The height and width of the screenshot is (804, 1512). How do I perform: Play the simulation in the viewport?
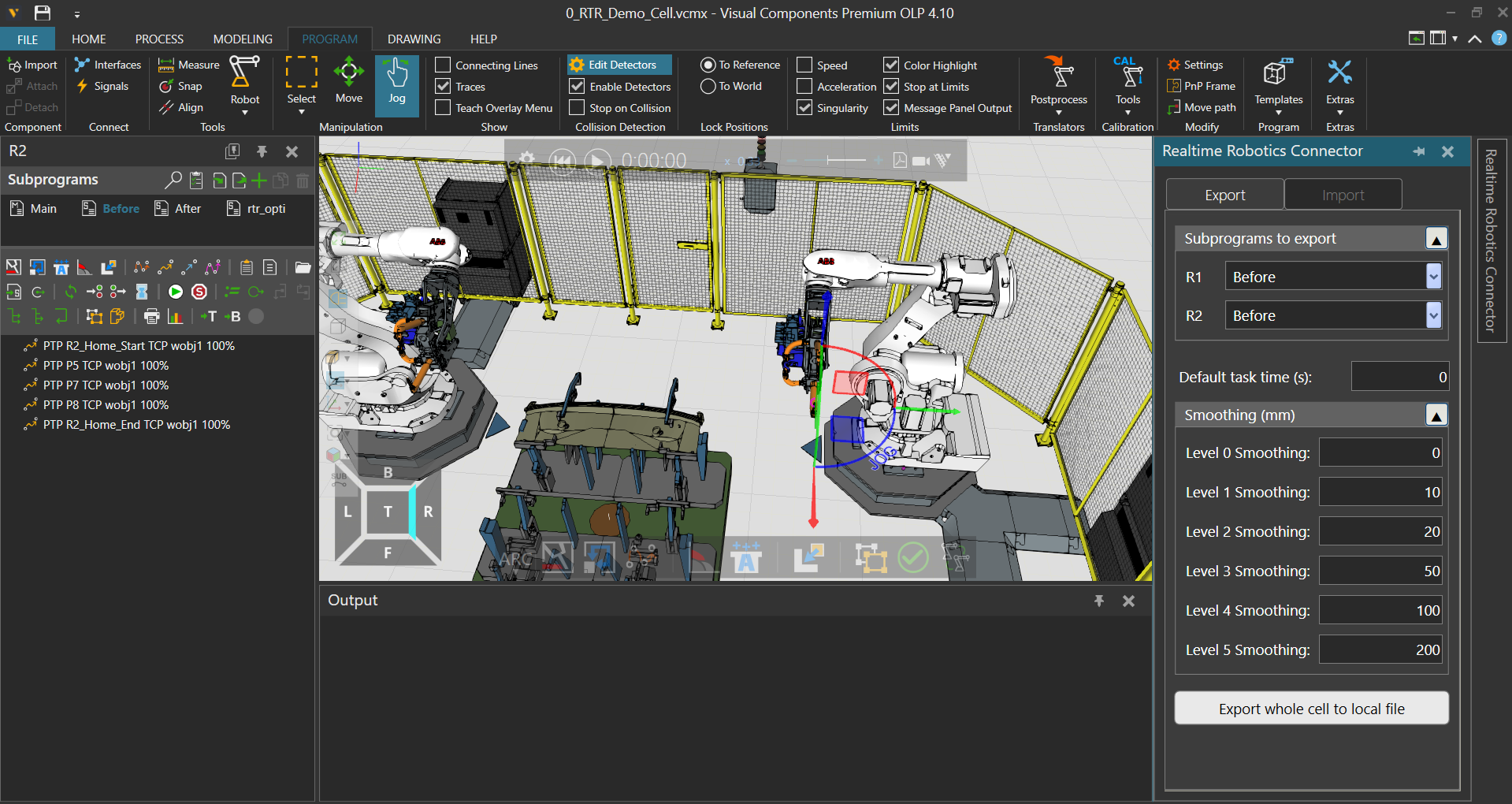(597, 161)
